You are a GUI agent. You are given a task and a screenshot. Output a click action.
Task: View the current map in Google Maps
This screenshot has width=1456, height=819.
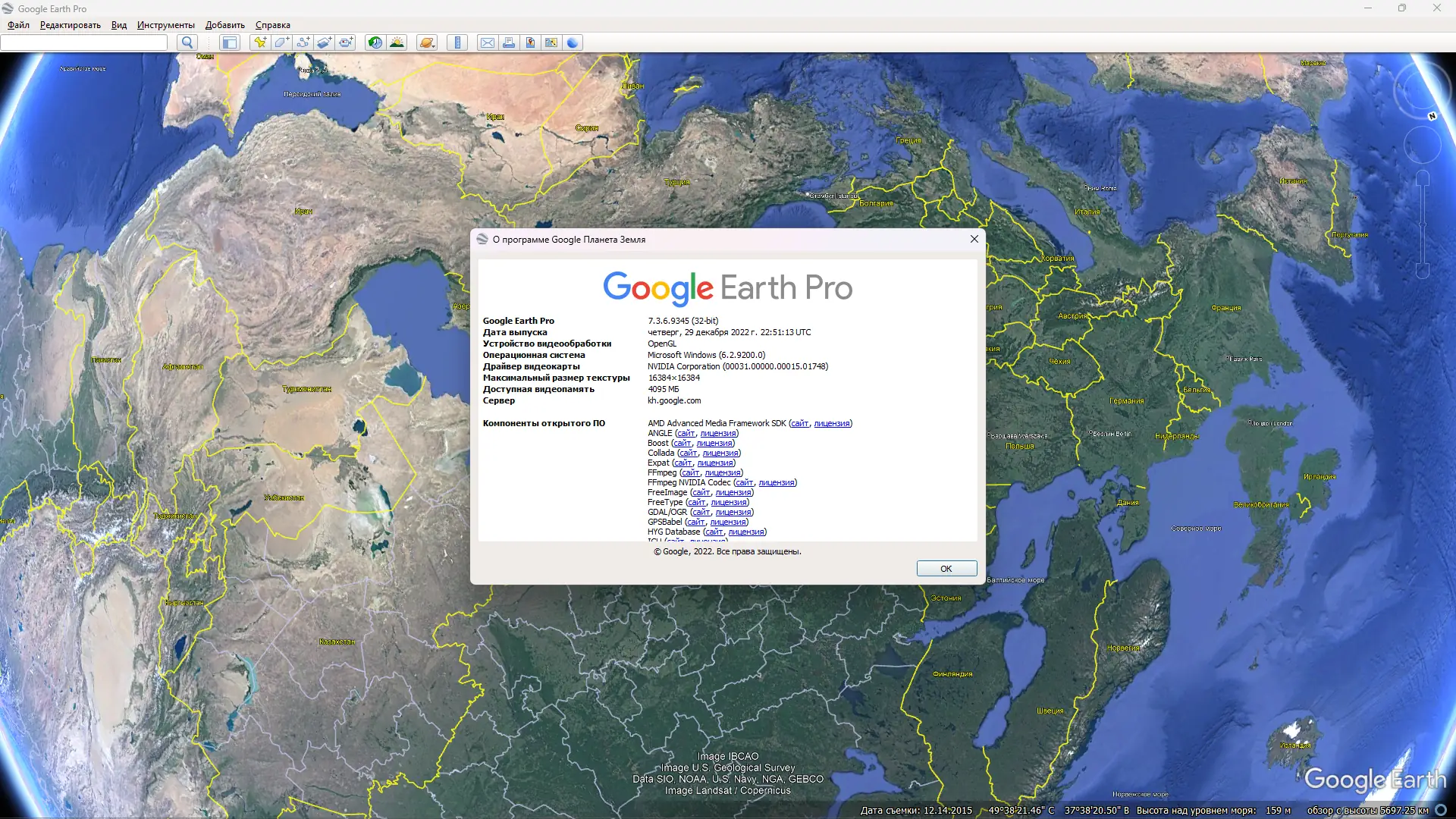coord(551,42)
